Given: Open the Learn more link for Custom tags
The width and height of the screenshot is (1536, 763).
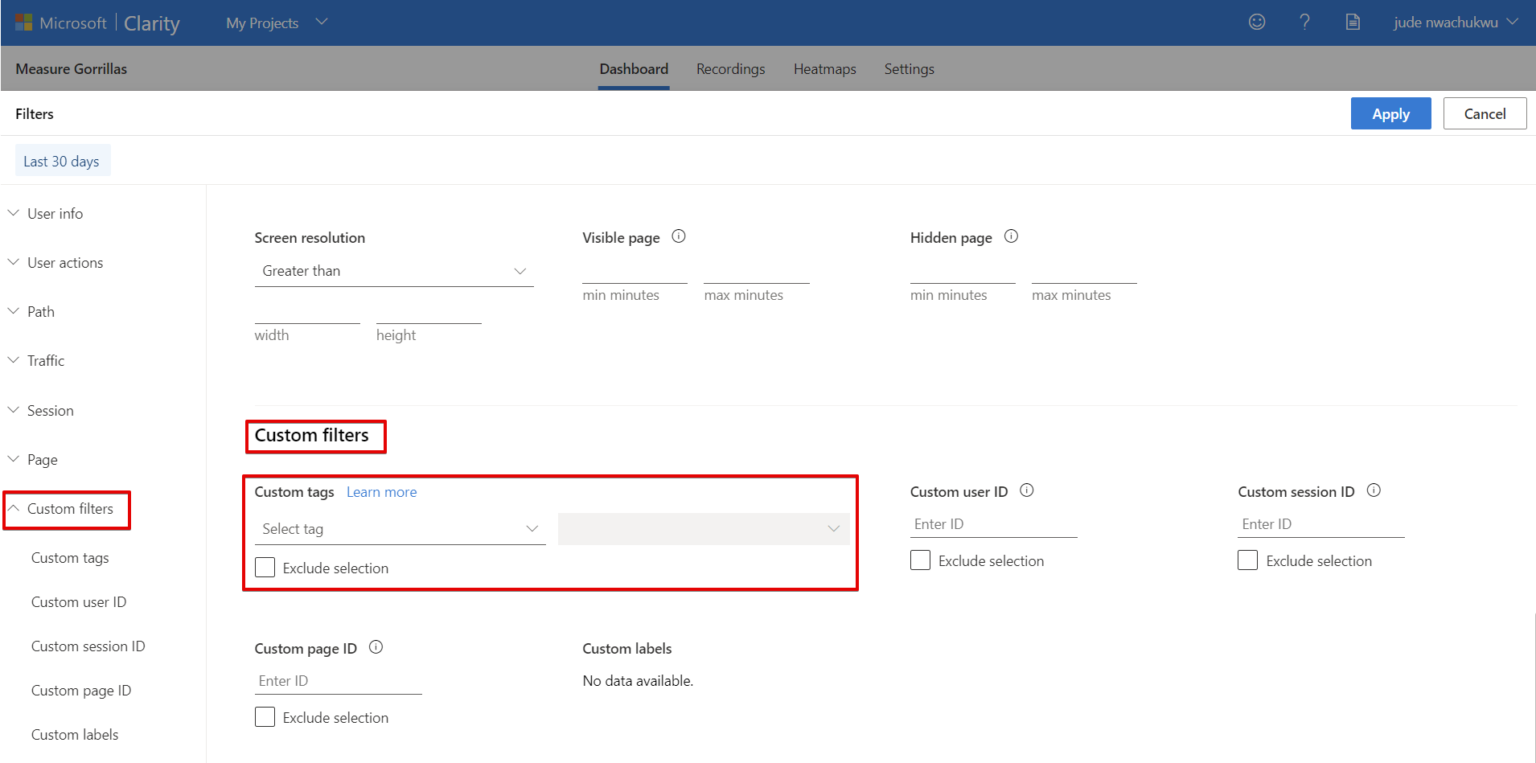Looking at the screenshot, I should coord(381,491).
